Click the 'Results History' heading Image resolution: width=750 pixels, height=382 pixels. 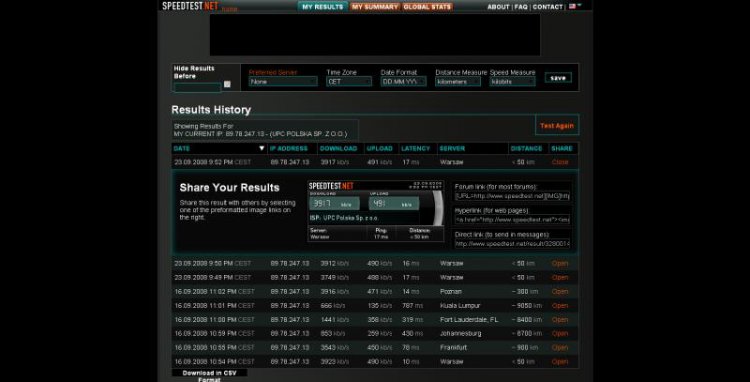(x=211, y=110)
